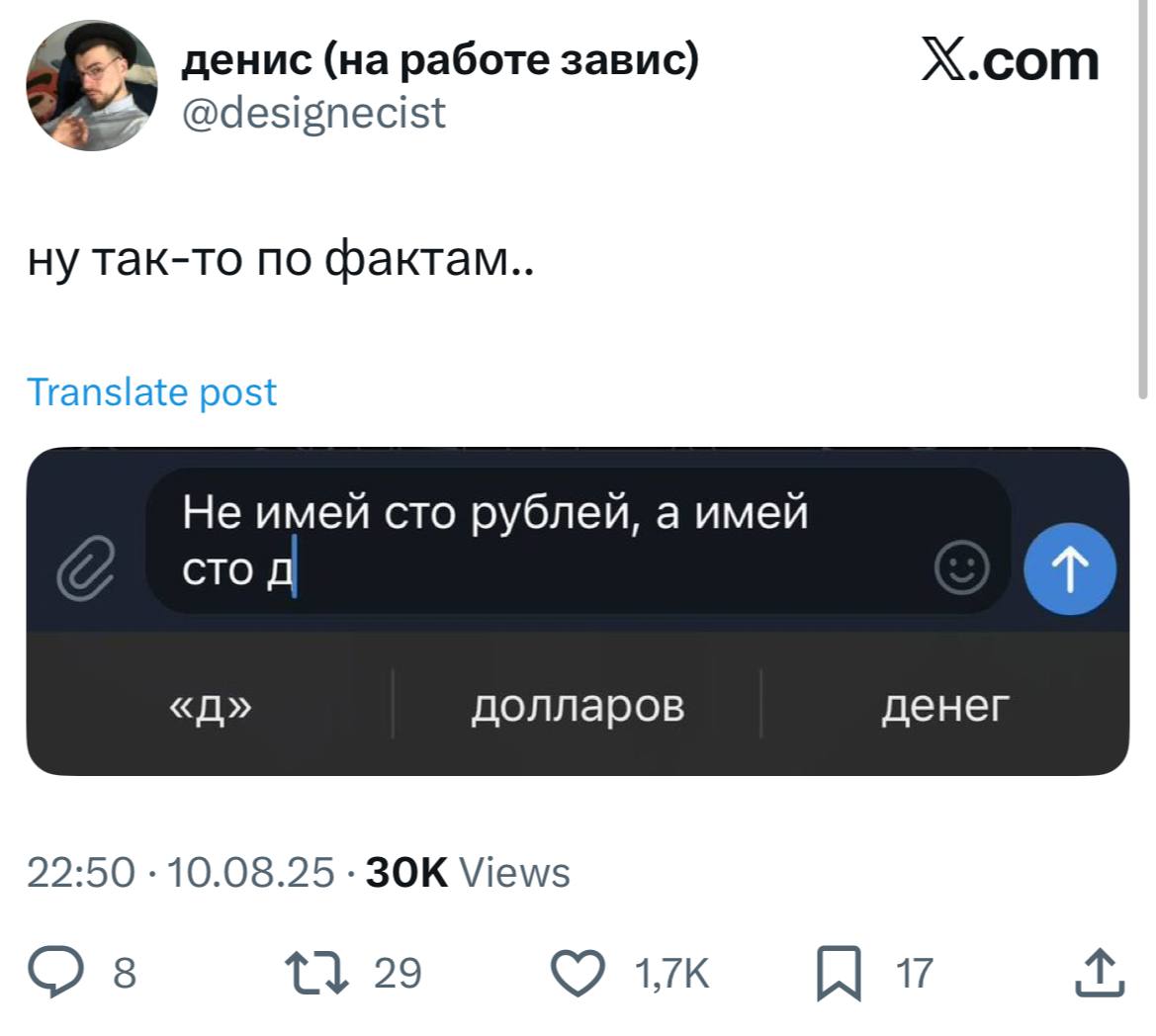Like the post with the heart icon
This screenshot has height=1036, width=1156.
coord(580,973)
